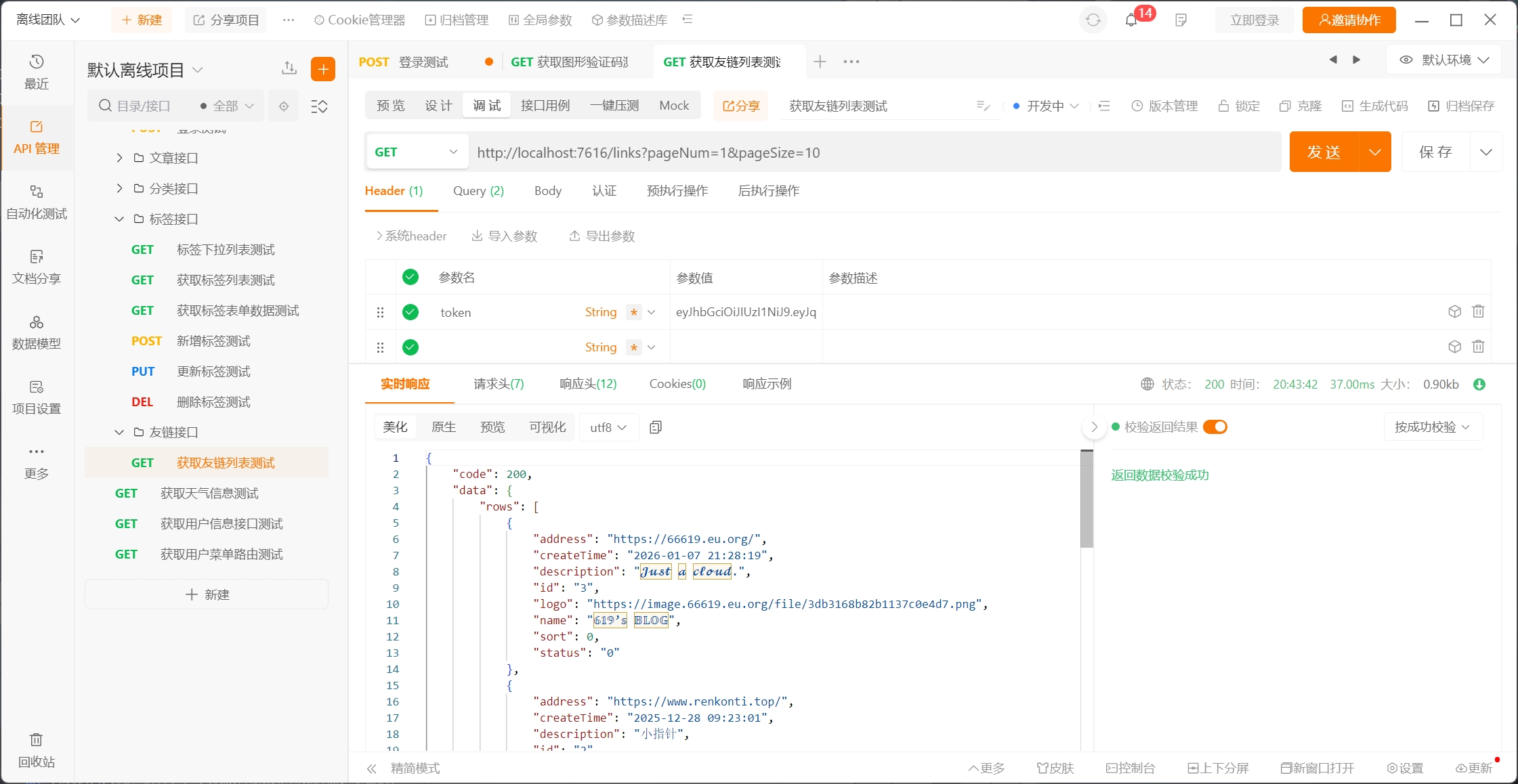Click the orange add-new plus icon beside project name
The height and width of the screenshot is (784, 1518).
tap(323, 69)
